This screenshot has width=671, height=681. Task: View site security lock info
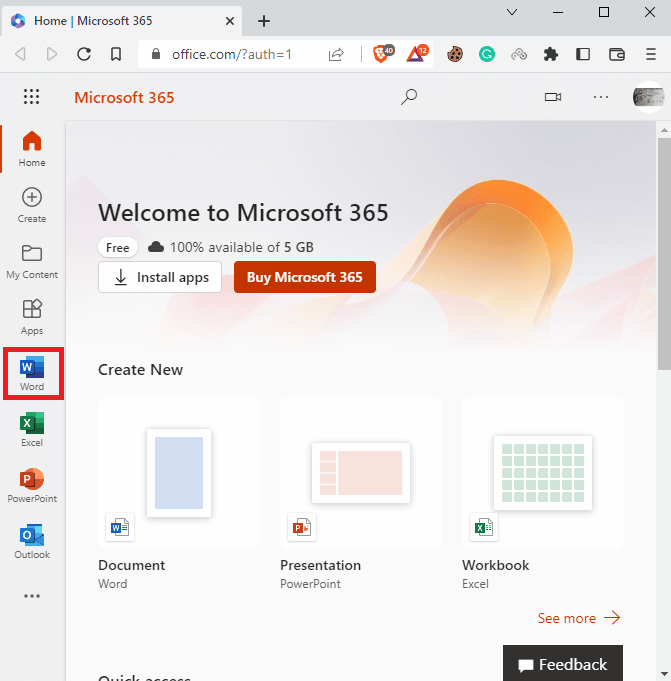[156, 54]
